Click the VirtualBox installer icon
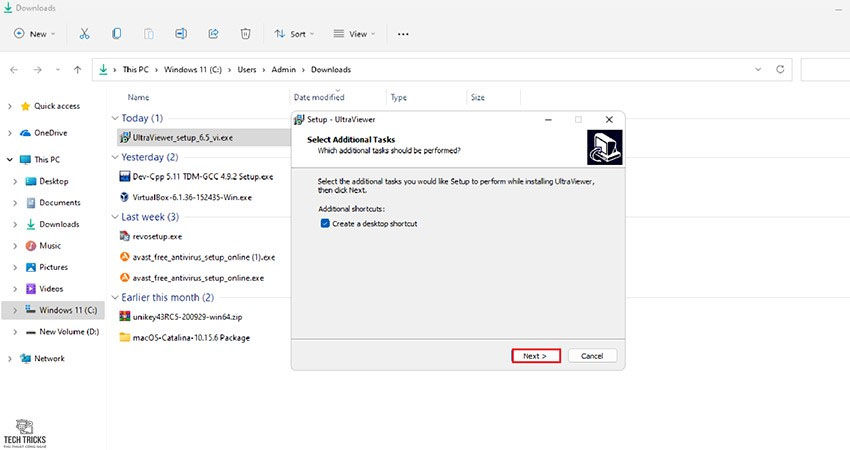 tap(125, 197)
